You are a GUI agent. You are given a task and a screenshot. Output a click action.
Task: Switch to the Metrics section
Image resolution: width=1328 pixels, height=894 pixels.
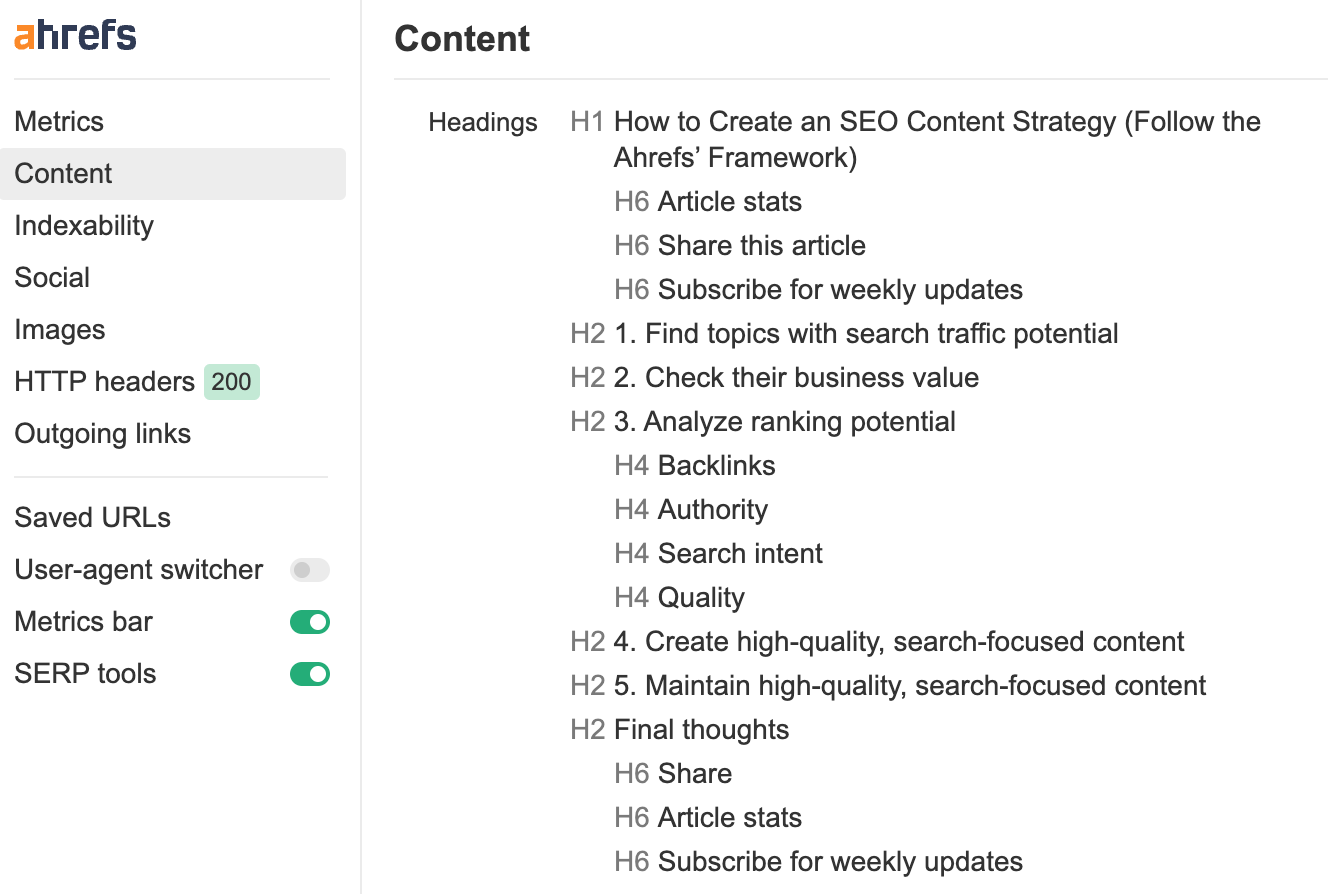click(x=59, y=121)
